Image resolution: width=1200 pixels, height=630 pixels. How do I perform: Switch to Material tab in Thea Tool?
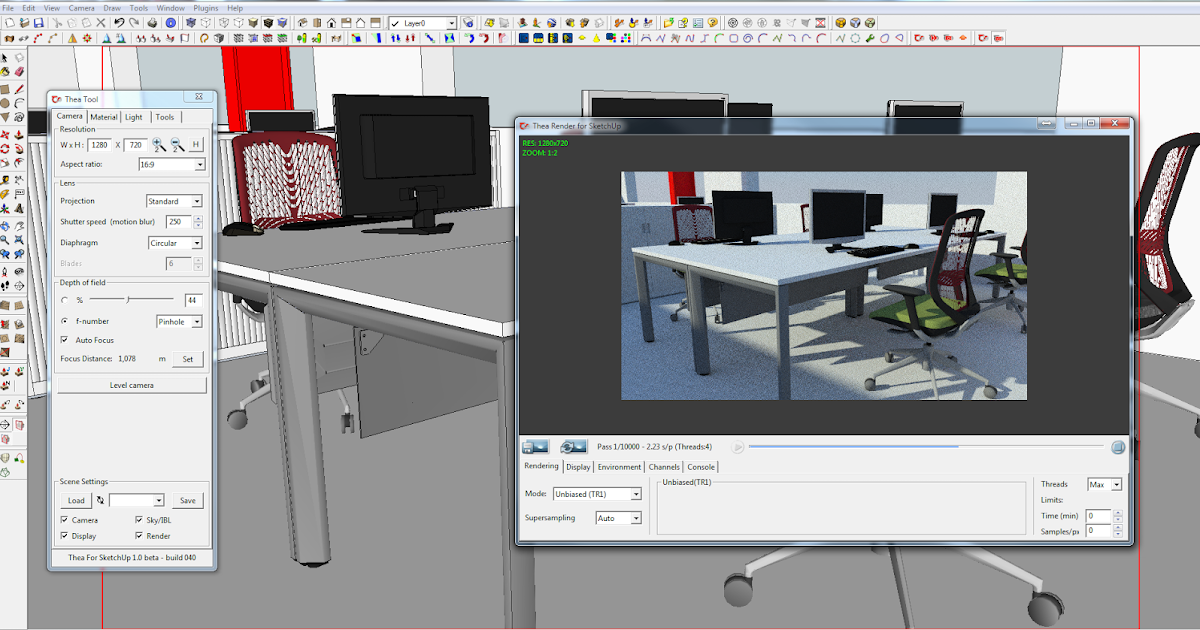104,117
